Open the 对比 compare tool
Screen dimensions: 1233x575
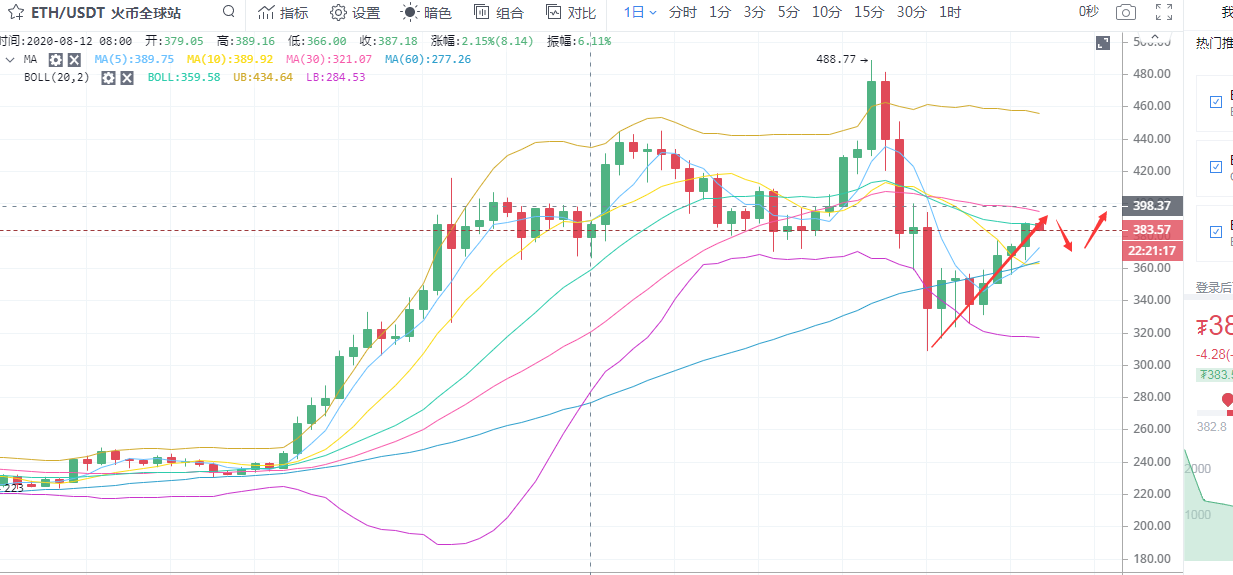click(x=571, y=13)
